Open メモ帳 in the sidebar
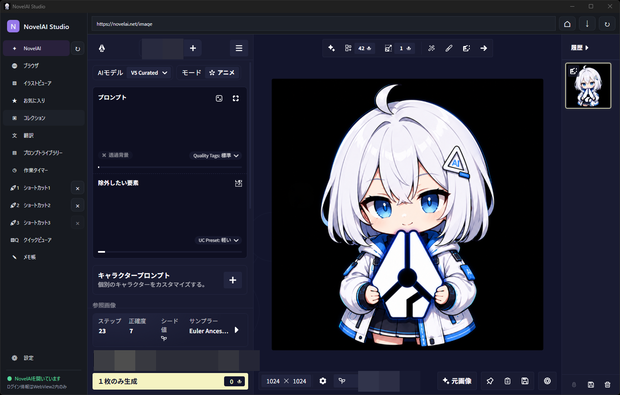The width and height of the screenshot is (620, 395). pyautogui.click(x=43, y=257)
